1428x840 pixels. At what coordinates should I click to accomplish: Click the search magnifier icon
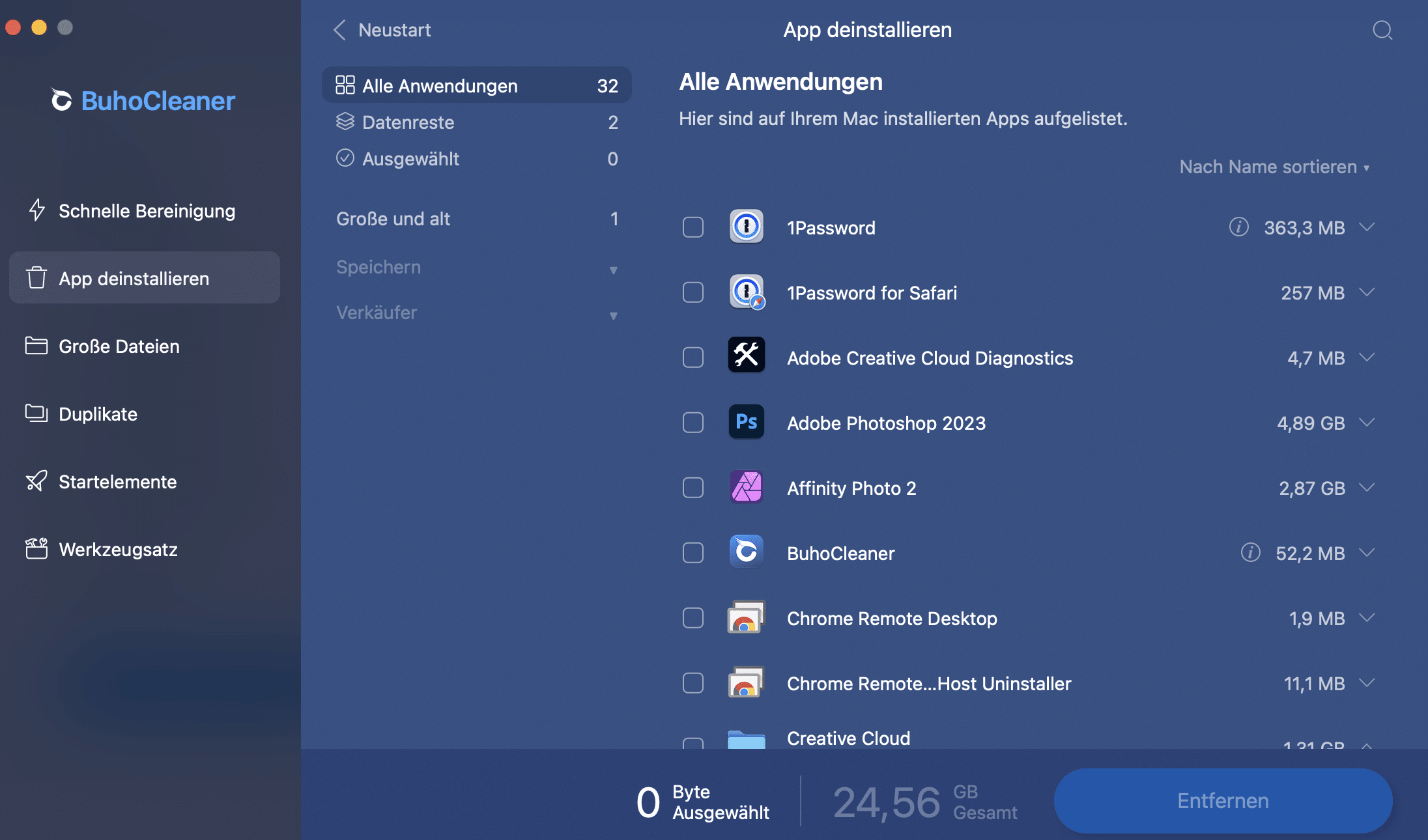pos(1382,30)
